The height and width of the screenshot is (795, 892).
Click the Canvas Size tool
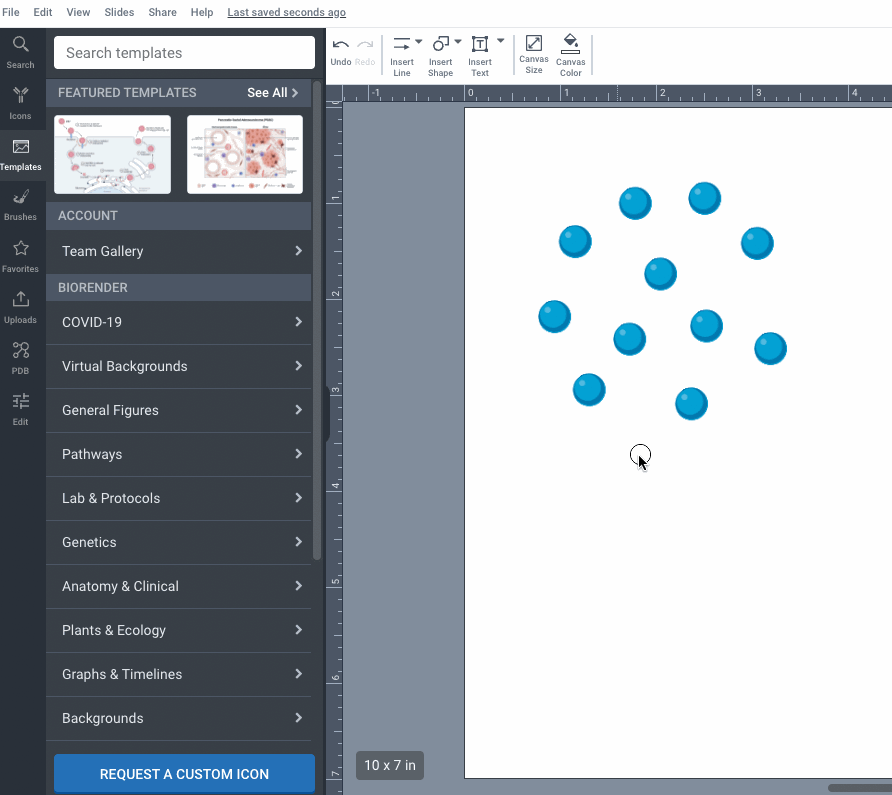534,54
